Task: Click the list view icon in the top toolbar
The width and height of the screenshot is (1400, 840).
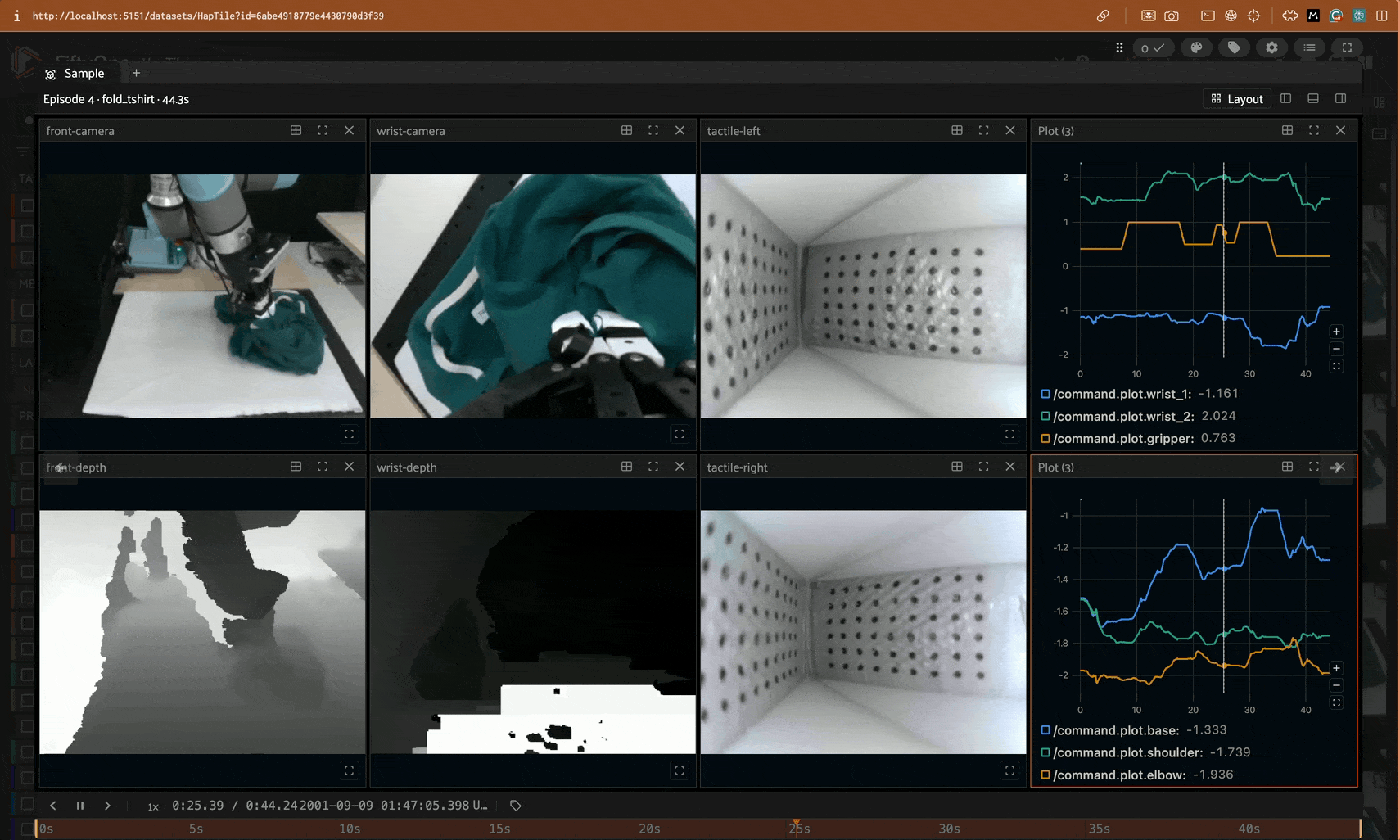Action: tap(1309, 47)
